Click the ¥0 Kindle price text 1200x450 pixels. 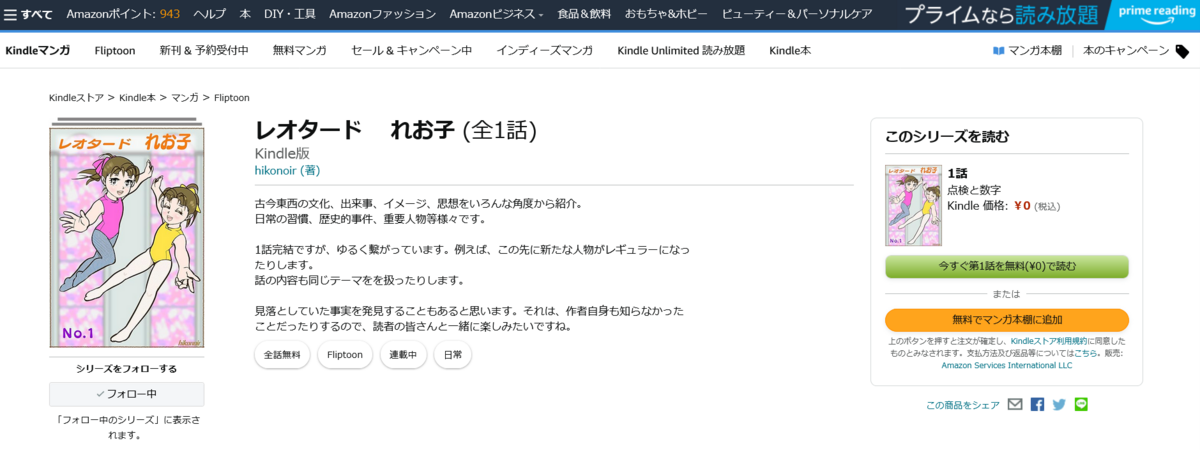tap(1022, 206)
